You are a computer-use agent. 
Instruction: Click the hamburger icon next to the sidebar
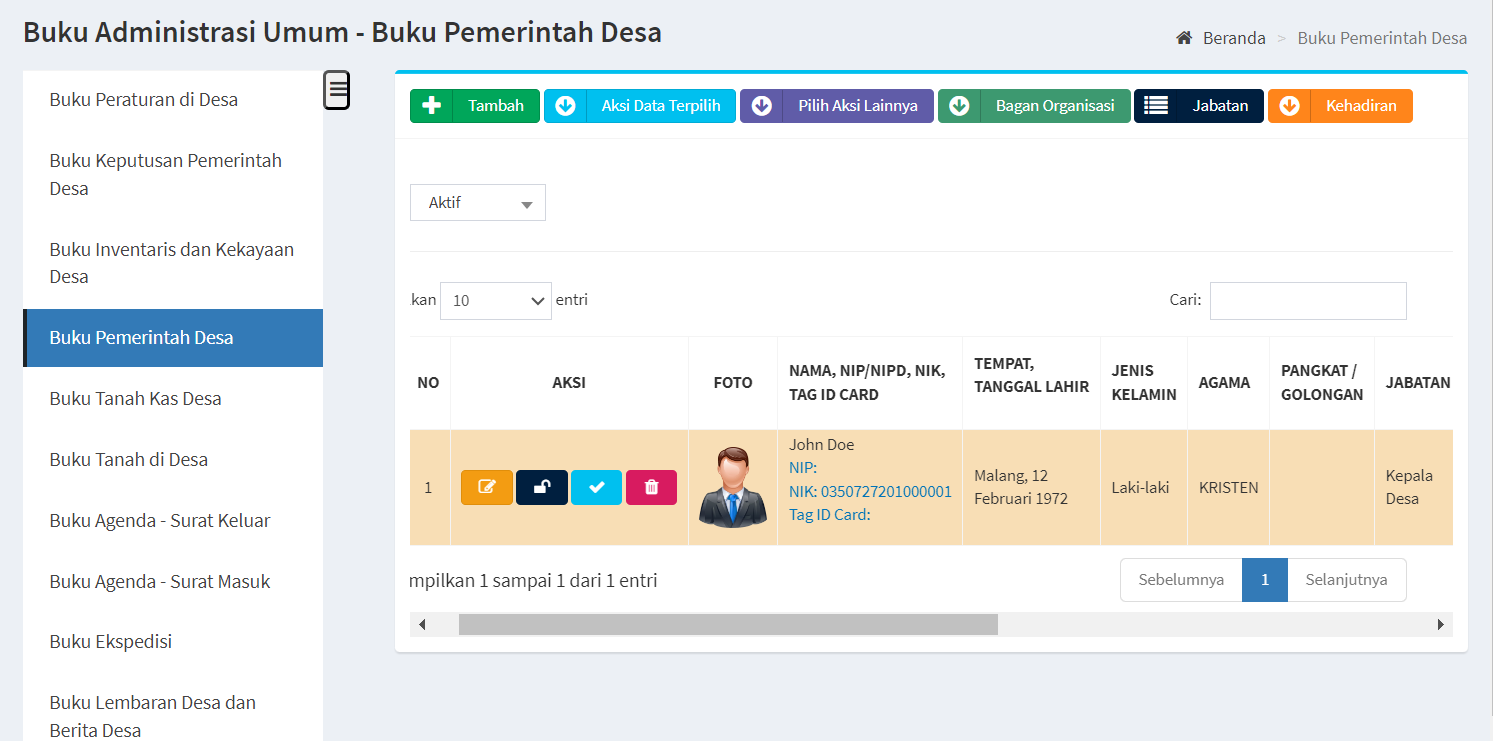click(x=337, y=90)
